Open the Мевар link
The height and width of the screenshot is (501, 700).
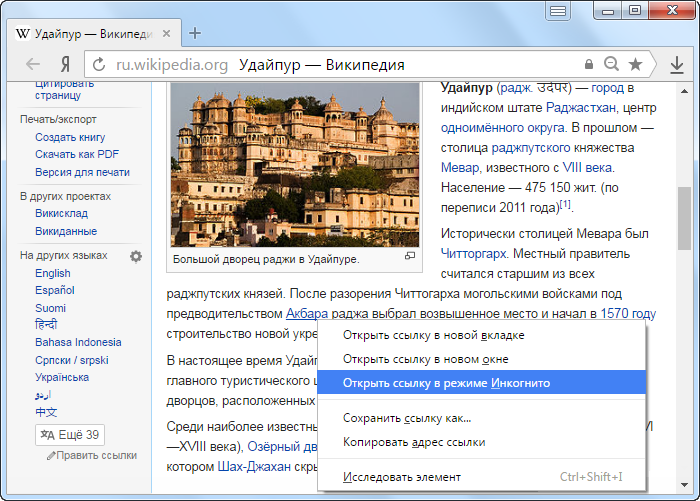pos(460,168)
